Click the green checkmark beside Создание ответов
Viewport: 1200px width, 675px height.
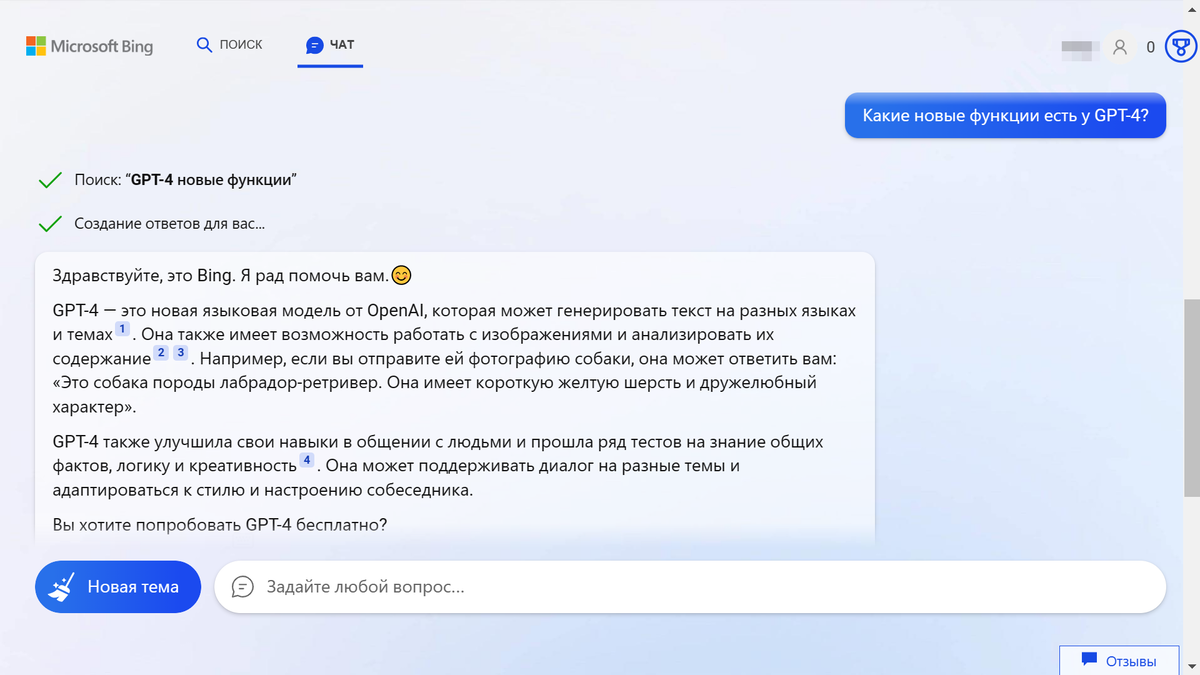point(50,224)
